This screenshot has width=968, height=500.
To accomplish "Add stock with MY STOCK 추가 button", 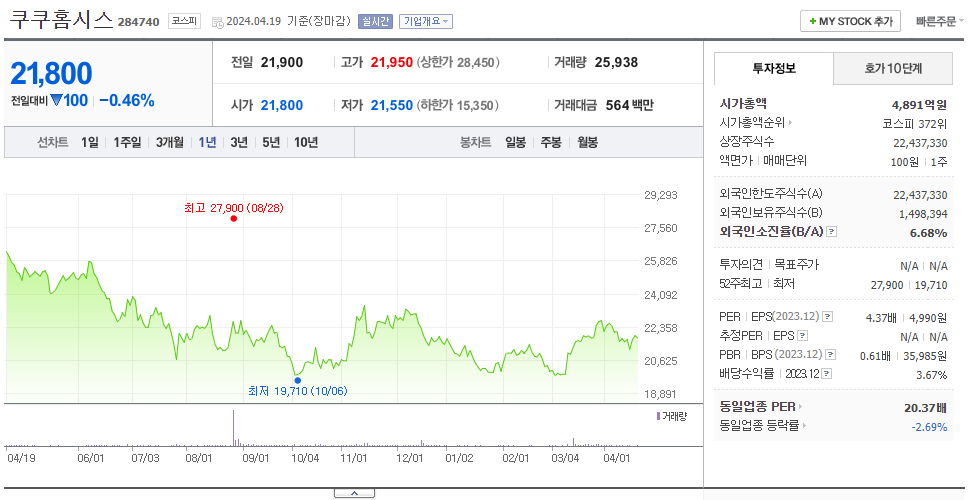I will (x=850, y=21).
